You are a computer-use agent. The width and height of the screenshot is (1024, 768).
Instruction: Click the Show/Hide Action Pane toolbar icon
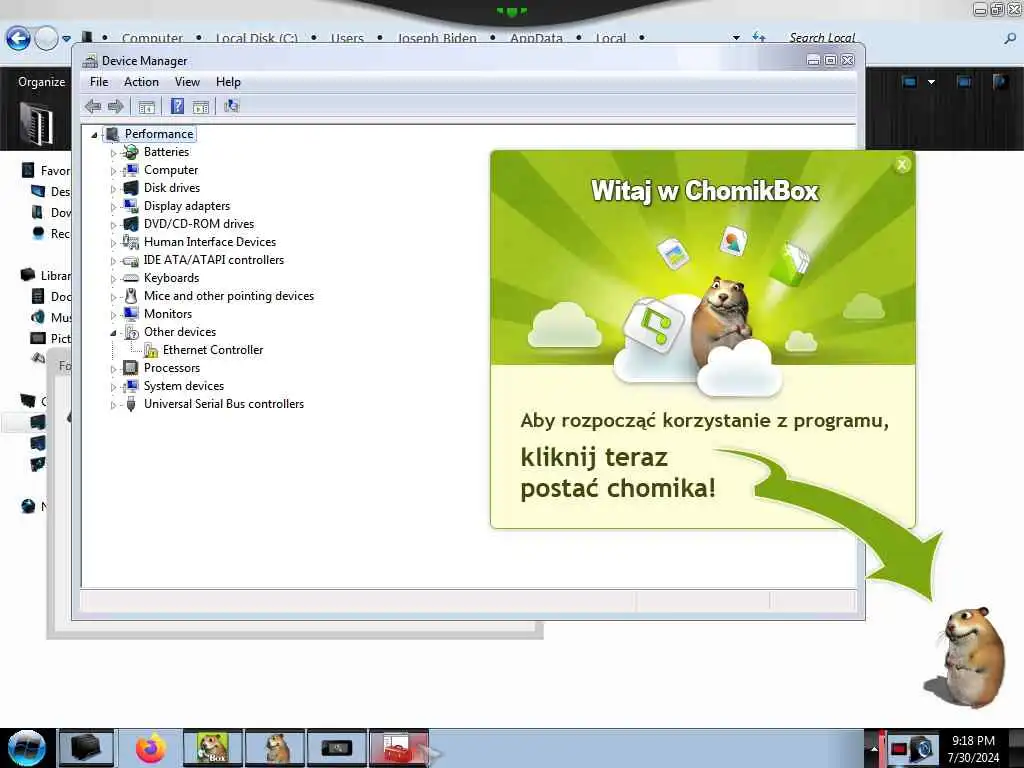tap(200, 107)
